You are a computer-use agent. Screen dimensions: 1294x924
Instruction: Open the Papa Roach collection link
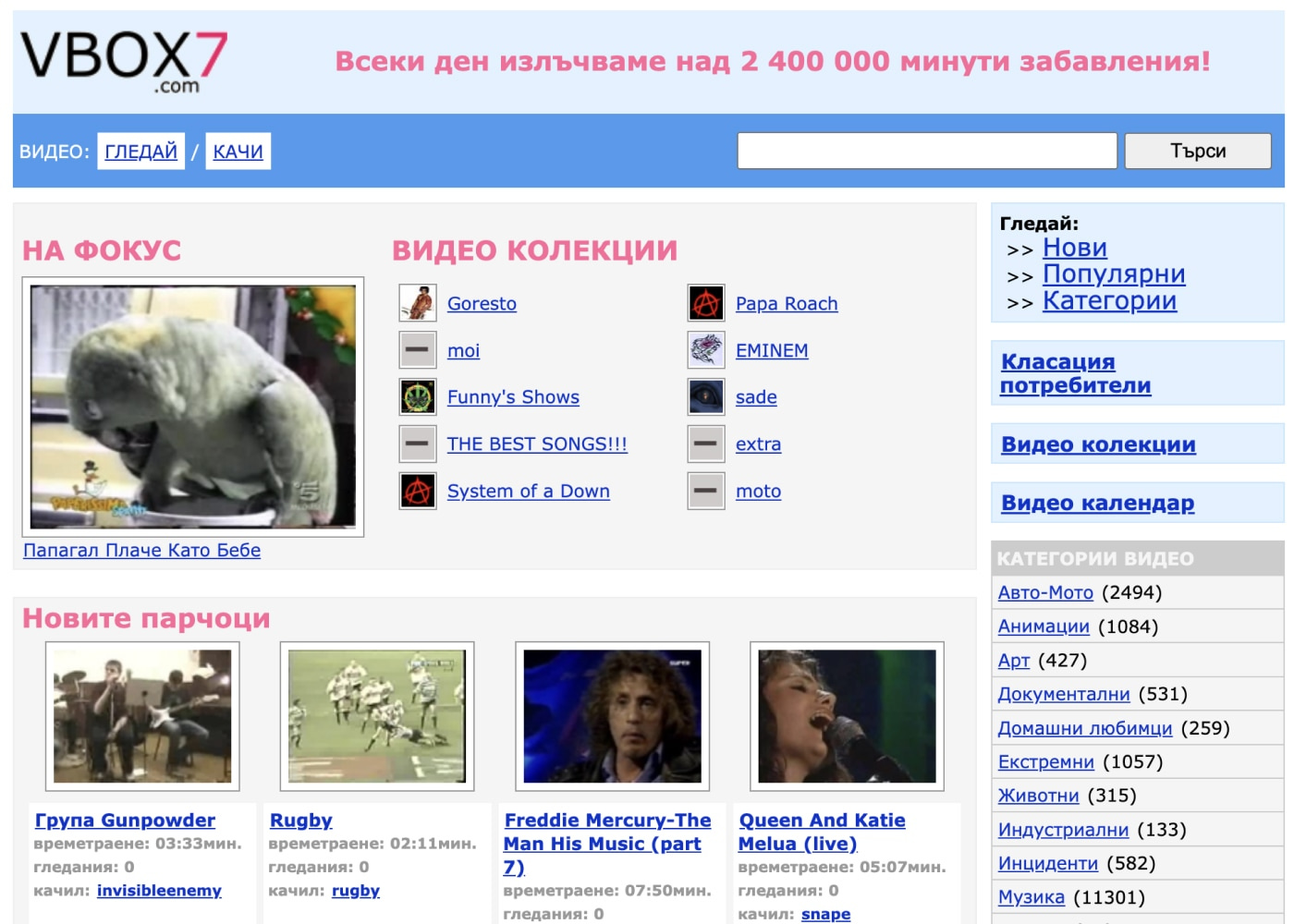787,304
